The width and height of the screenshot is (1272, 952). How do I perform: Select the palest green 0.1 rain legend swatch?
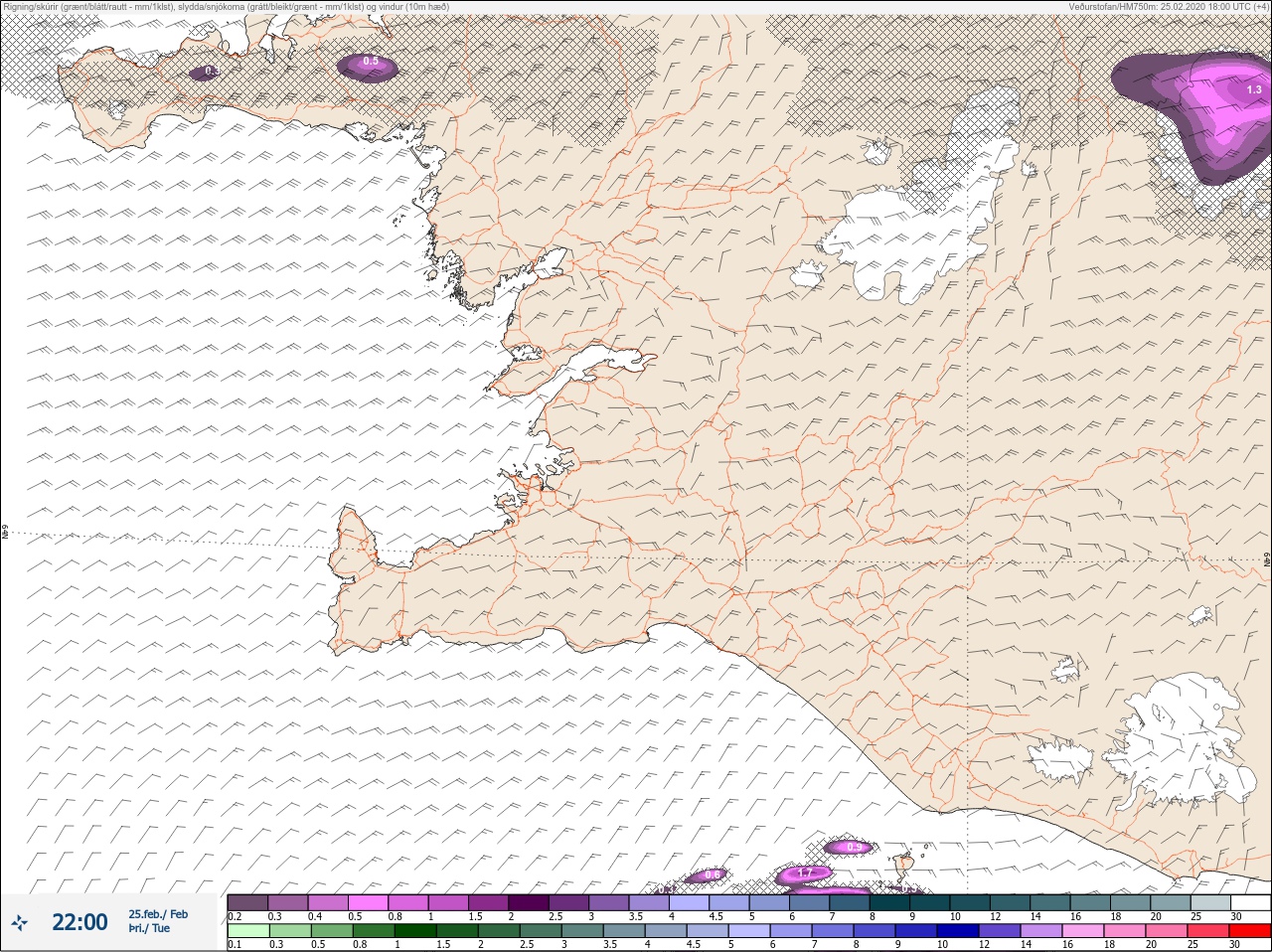247,931
